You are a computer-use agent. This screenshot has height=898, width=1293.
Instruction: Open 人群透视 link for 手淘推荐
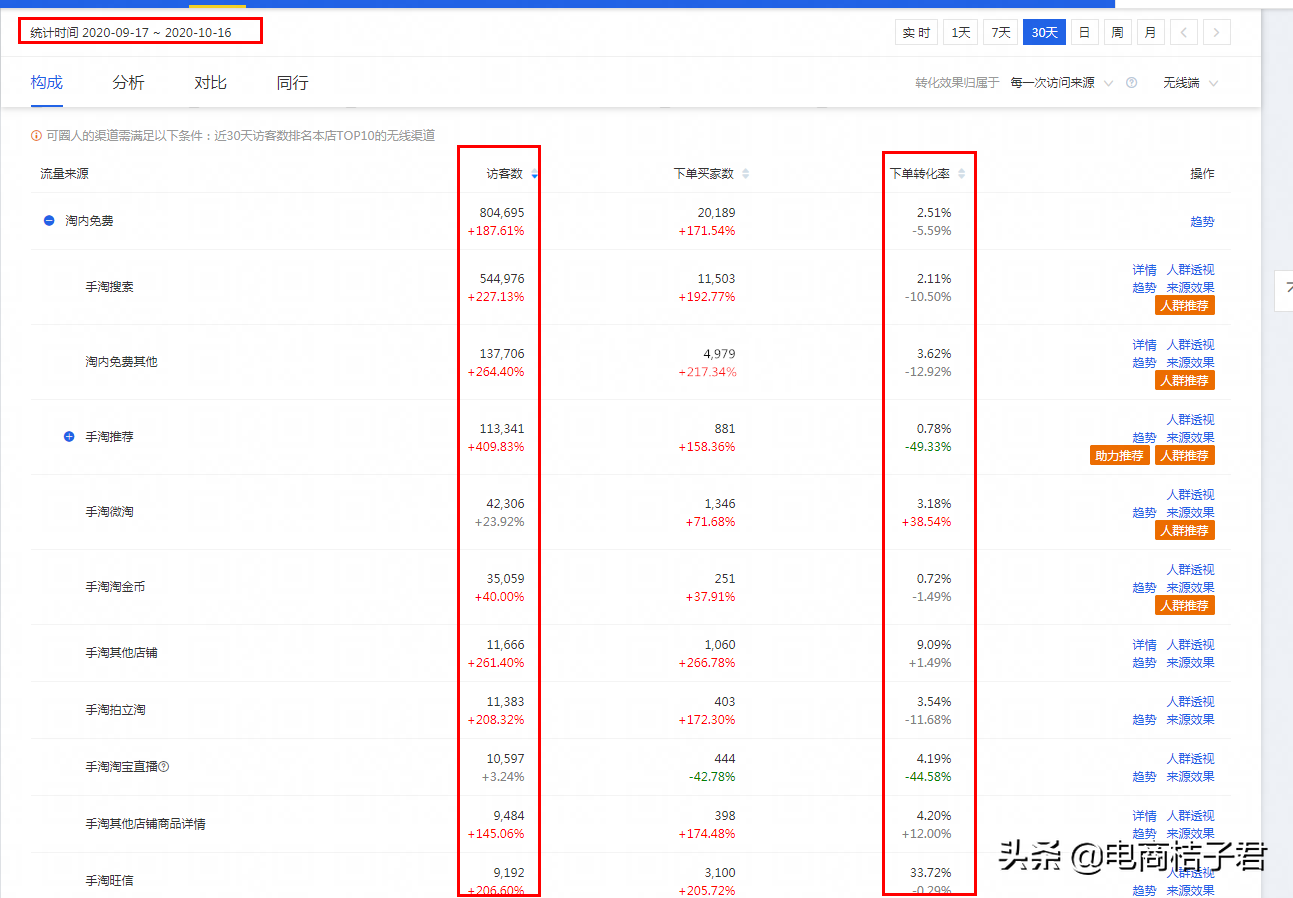tap(1190, 420)
